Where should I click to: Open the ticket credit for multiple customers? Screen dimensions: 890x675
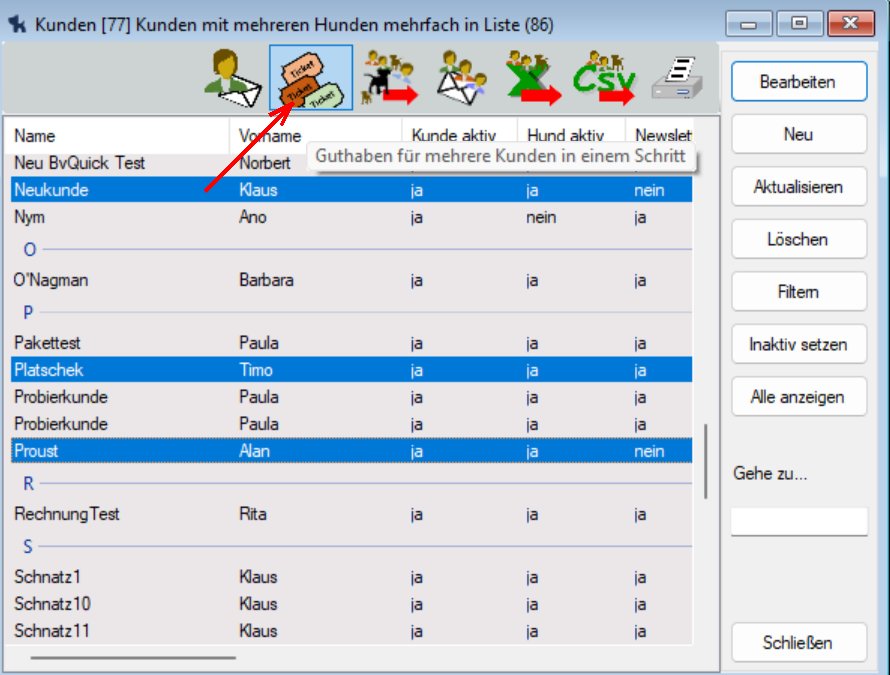coord(310,78)
